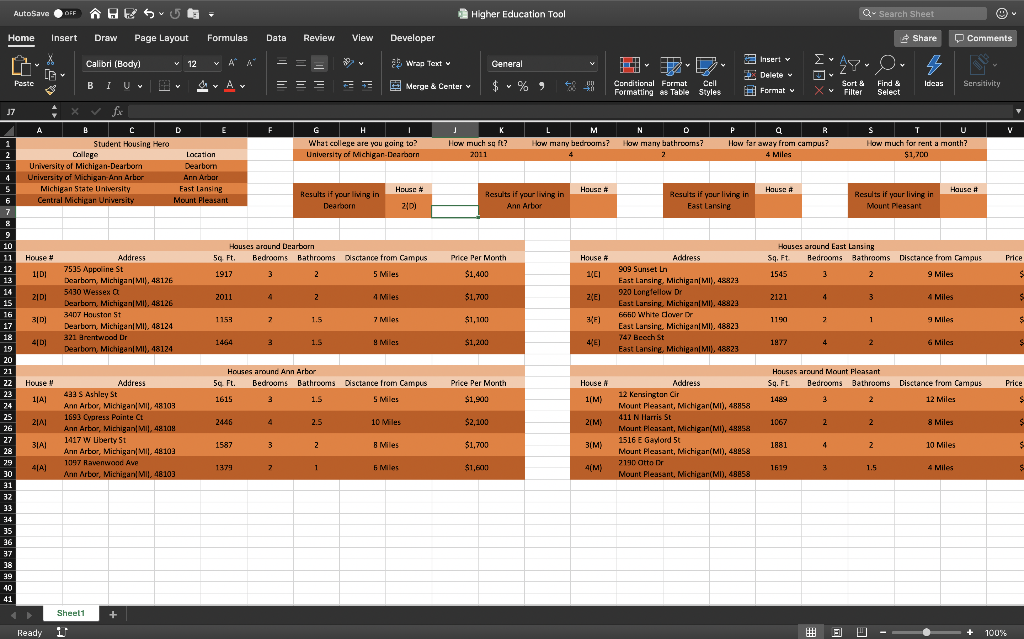Open the Developer ribbon tab

[412, 38]
